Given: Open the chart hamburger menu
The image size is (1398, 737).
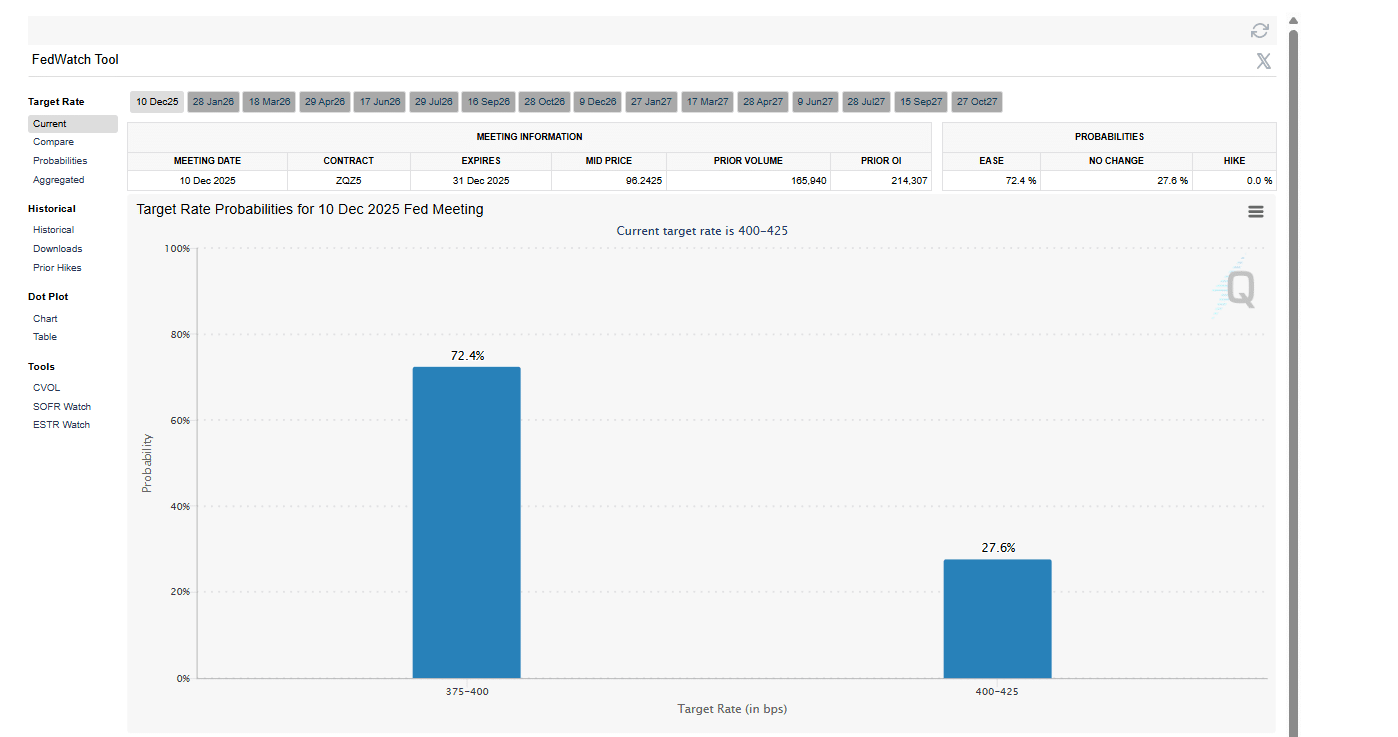Looking at the screenshot, I should point(1255,212).
